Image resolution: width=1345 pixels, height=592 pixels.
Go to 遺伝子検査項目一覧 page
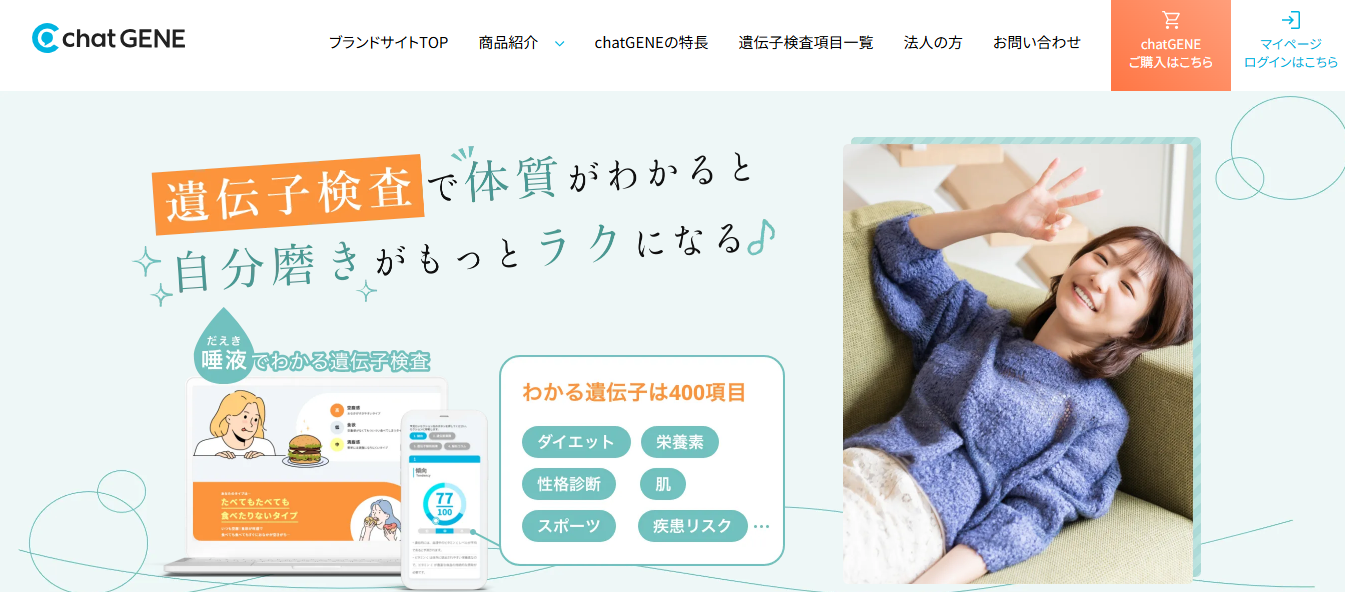(806, 42)
